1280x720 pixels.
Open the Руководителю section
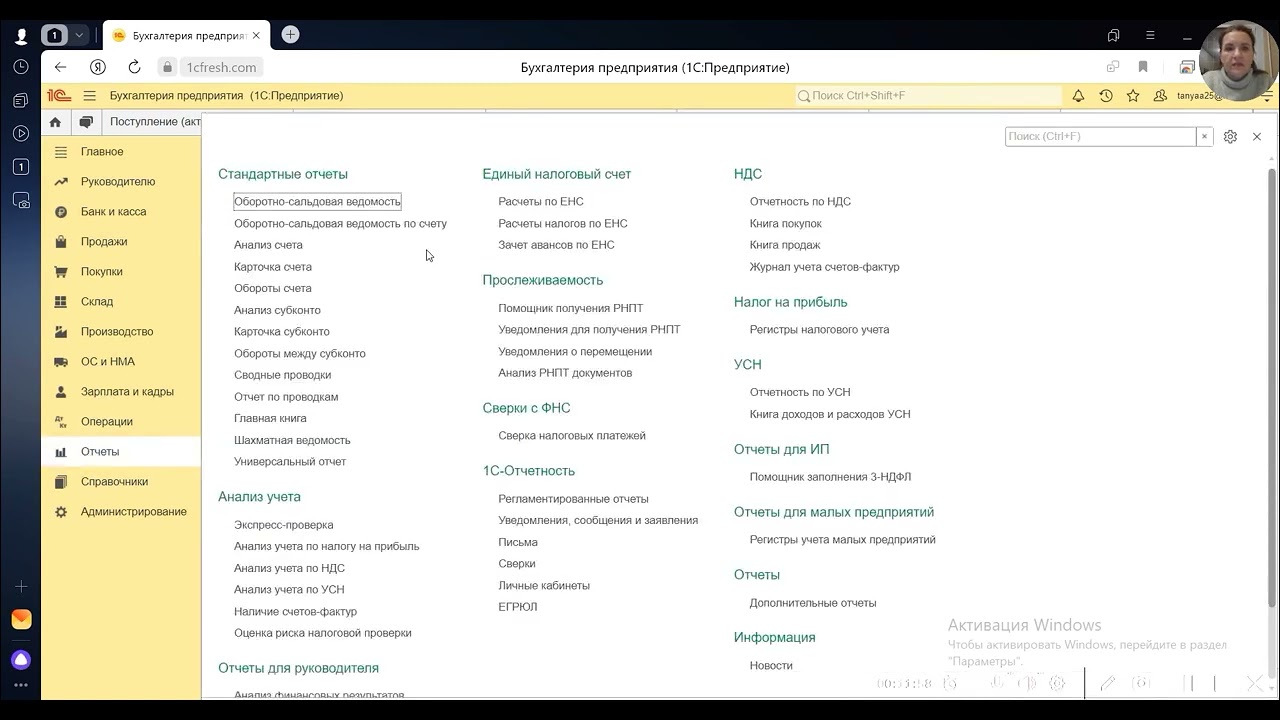tap(121, 182)
